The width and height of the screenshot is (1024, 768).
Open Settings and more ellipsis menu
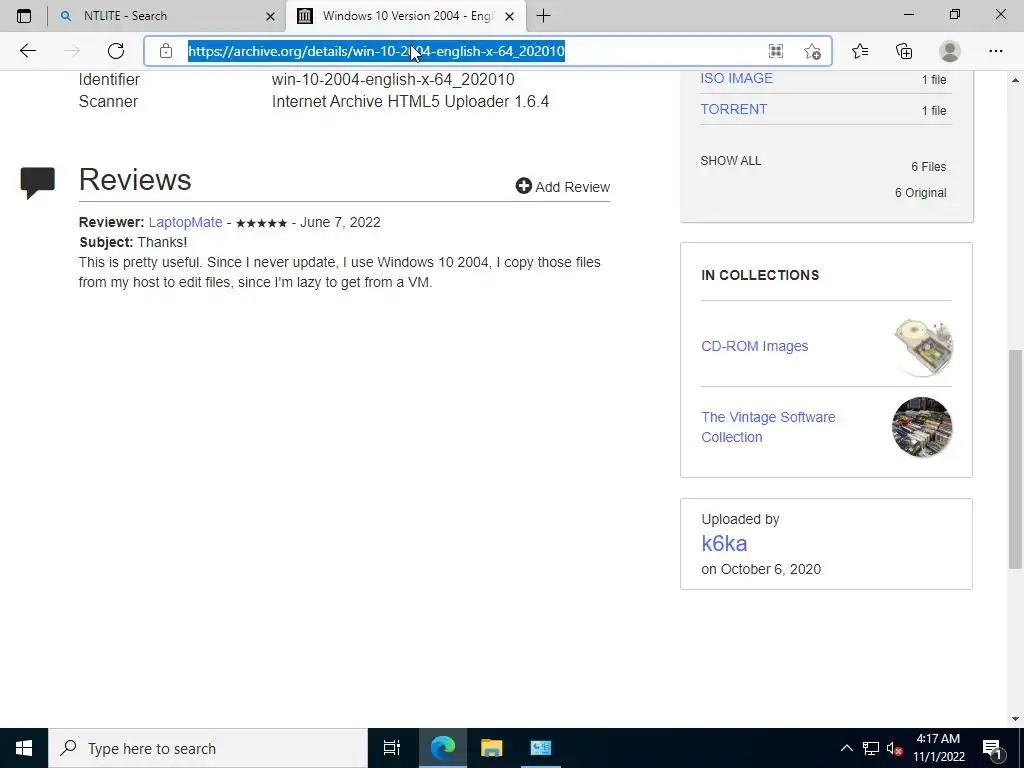[995, 51]
